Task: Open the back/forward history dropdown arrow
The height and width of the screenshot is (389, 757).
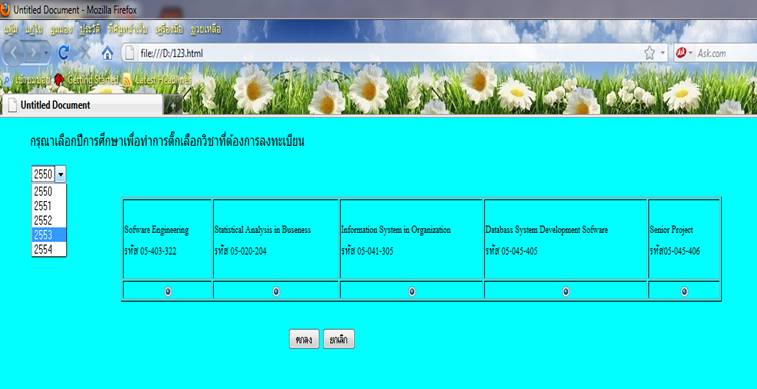Action: pyautogui.click(x=46, y=53)
